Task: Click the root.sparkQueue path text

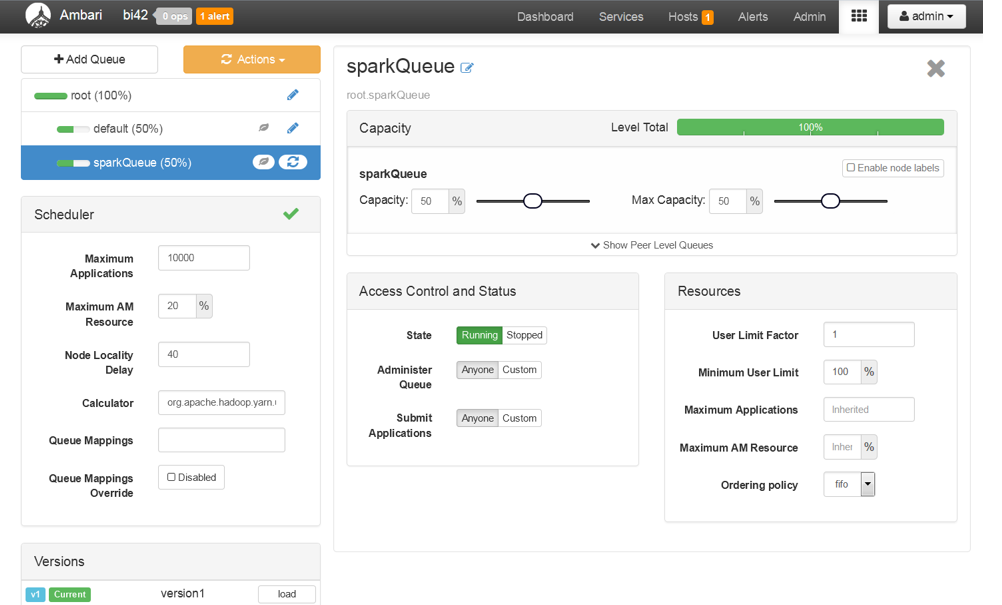Action: tap(388, 95)
